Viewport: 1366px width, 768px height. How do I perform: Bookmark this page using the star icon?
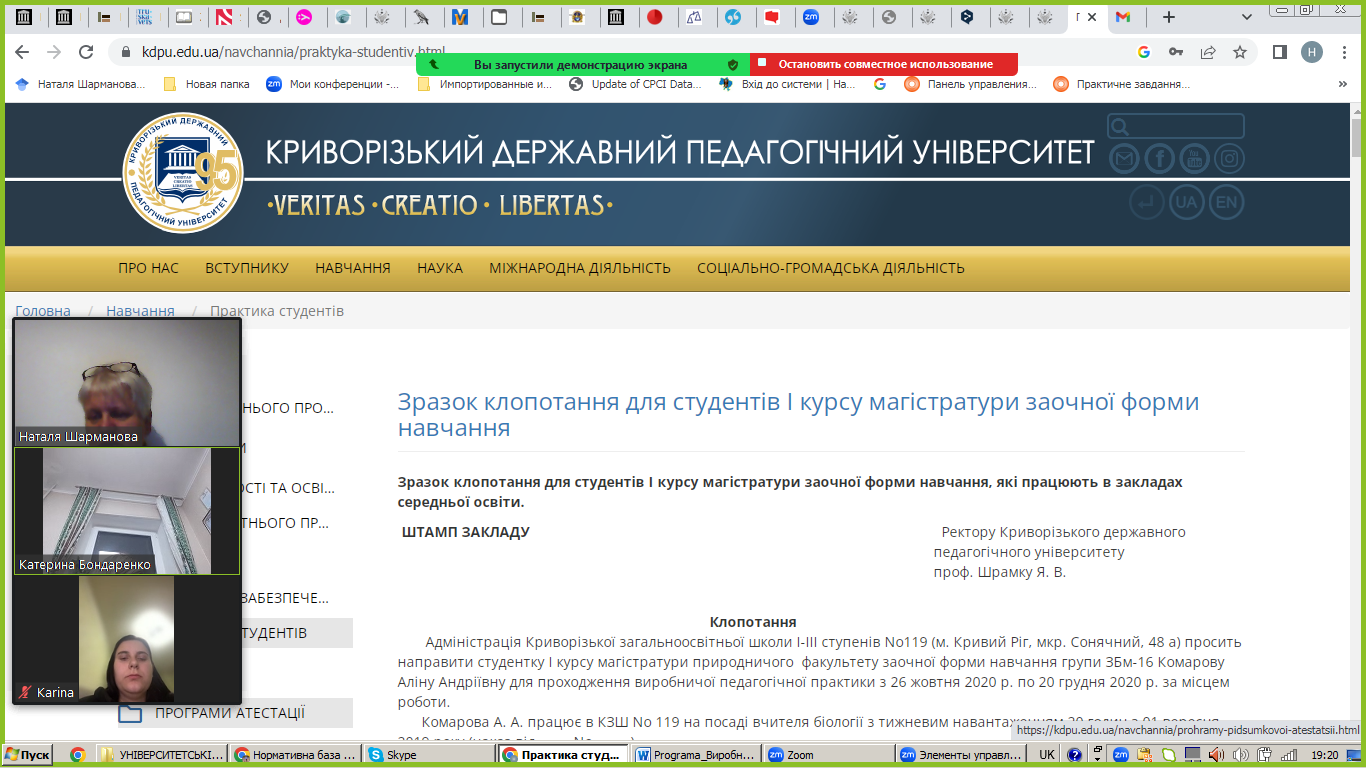point(1239,51)
